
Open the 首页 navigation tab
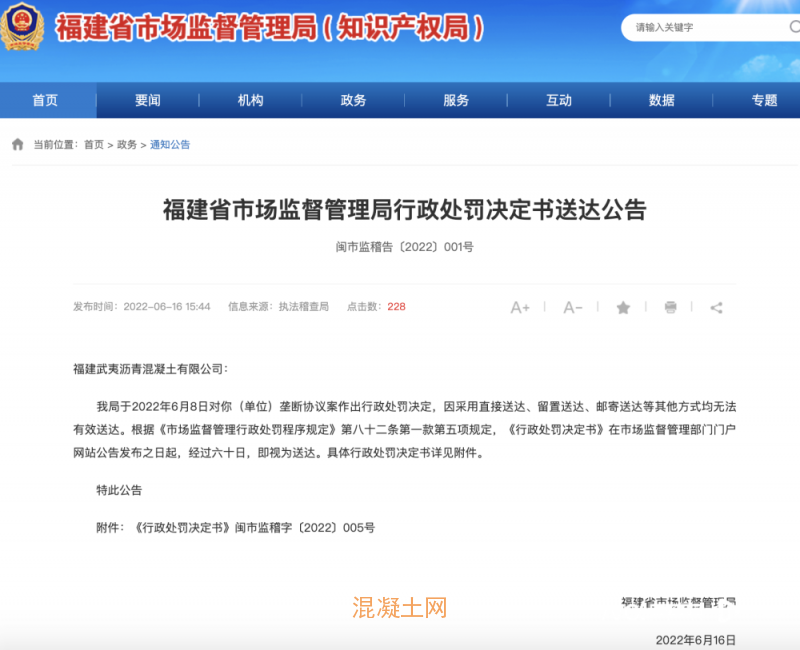point(48,100)
